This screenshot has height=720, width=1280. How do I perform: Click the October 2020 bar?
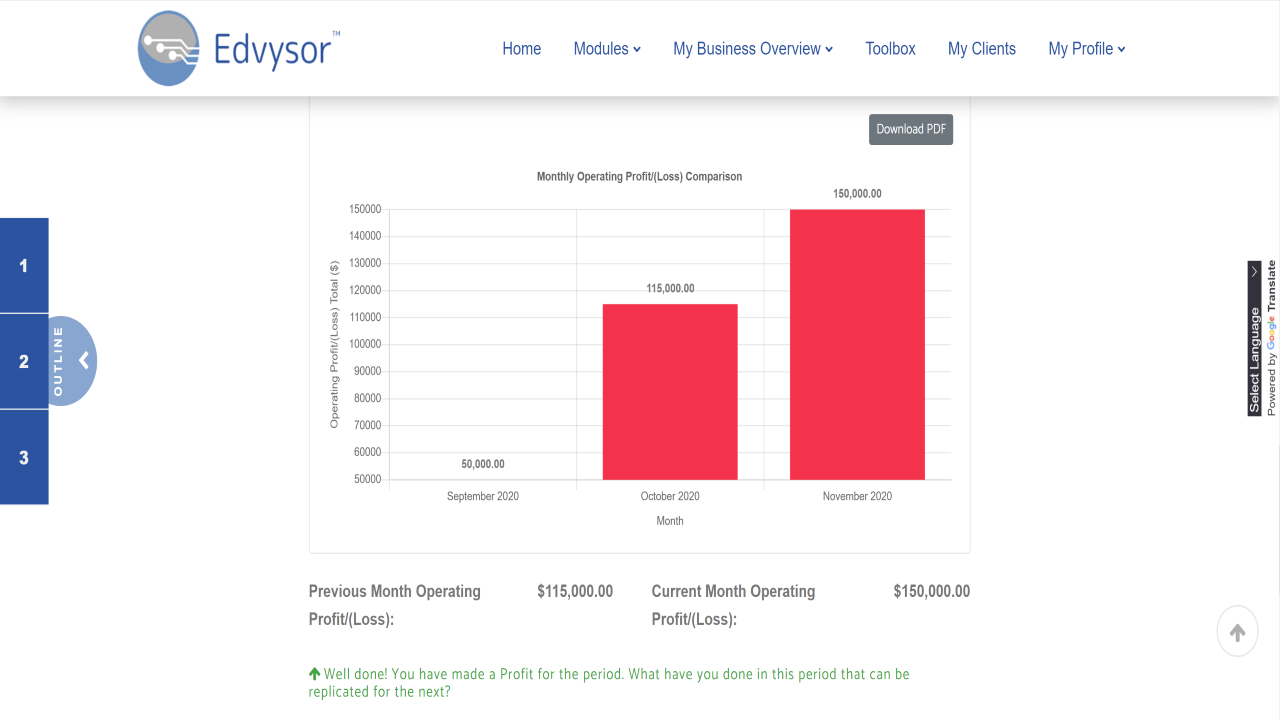670,392
